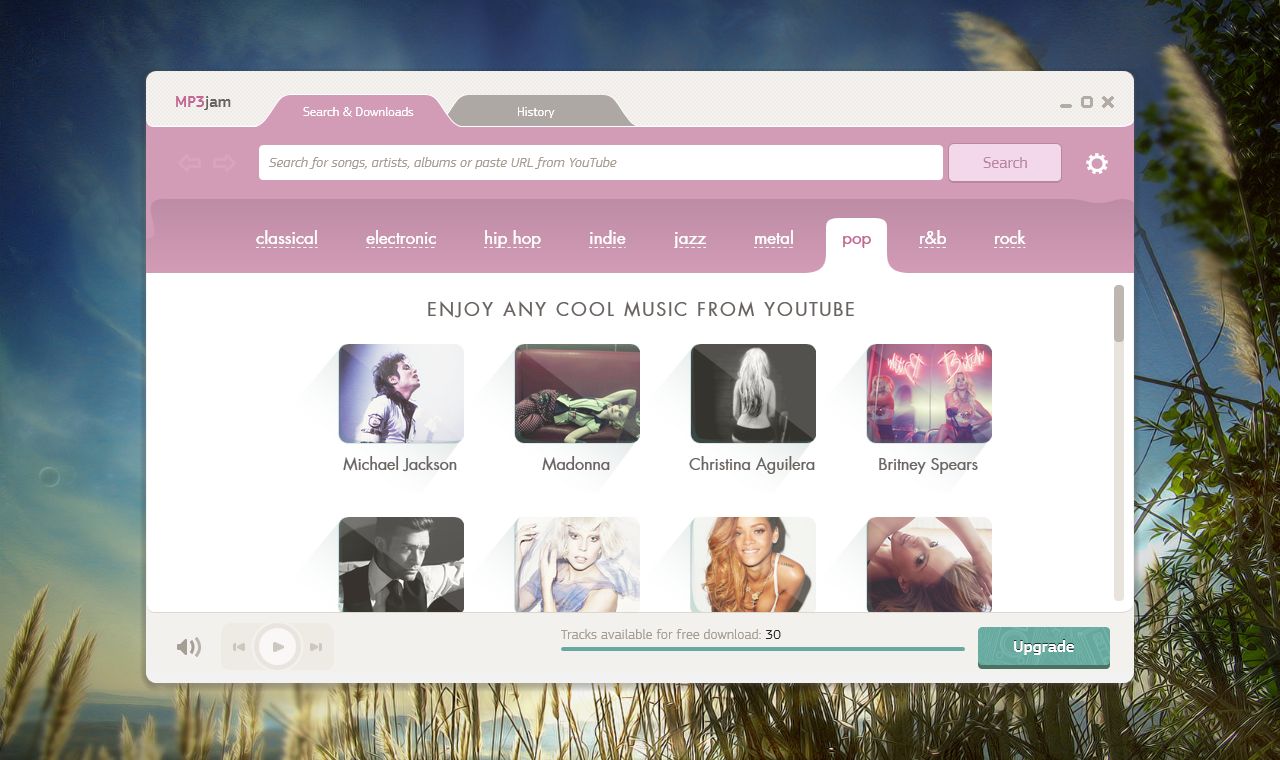Open the pale blonde woman thumbnail in second row
This screenshot has width=1280, height=760.
[x=577, y=564]
